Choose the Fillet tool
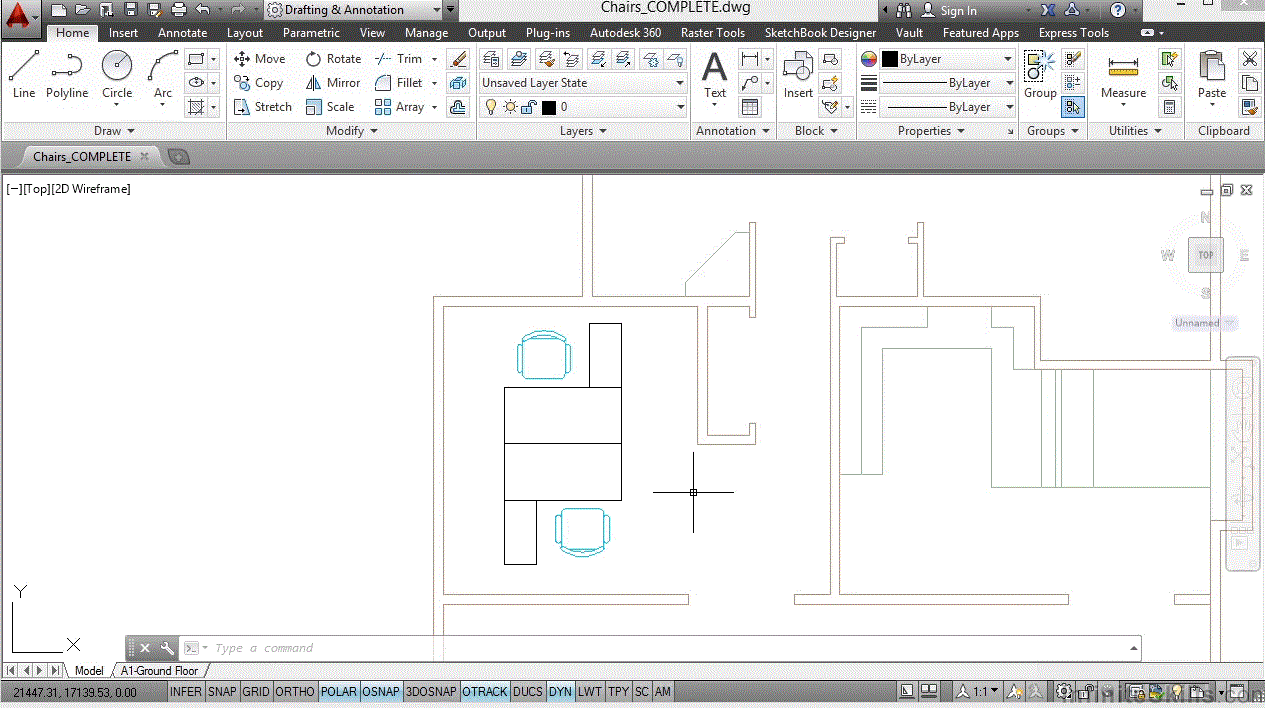This screenshot has height=708, width=1265. [x=399, y=83]
